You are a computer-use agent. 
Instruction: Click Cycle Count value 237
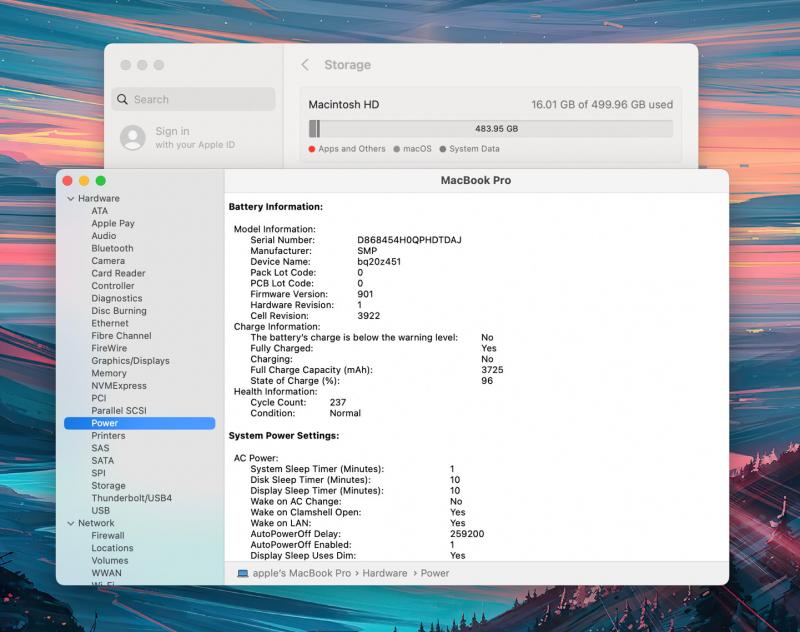click(338, 403)
